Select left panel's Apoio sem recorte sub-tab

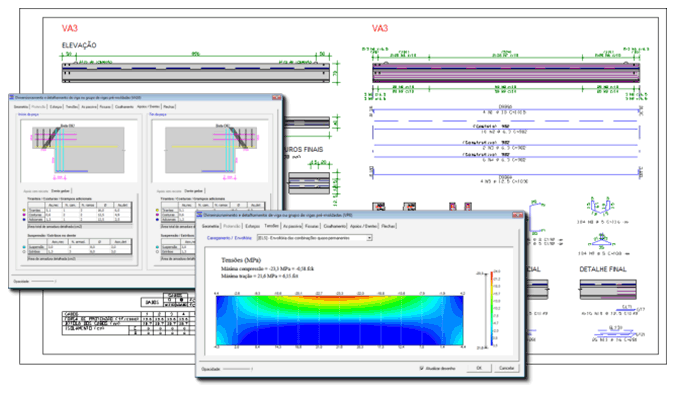[x=36, y=191]
